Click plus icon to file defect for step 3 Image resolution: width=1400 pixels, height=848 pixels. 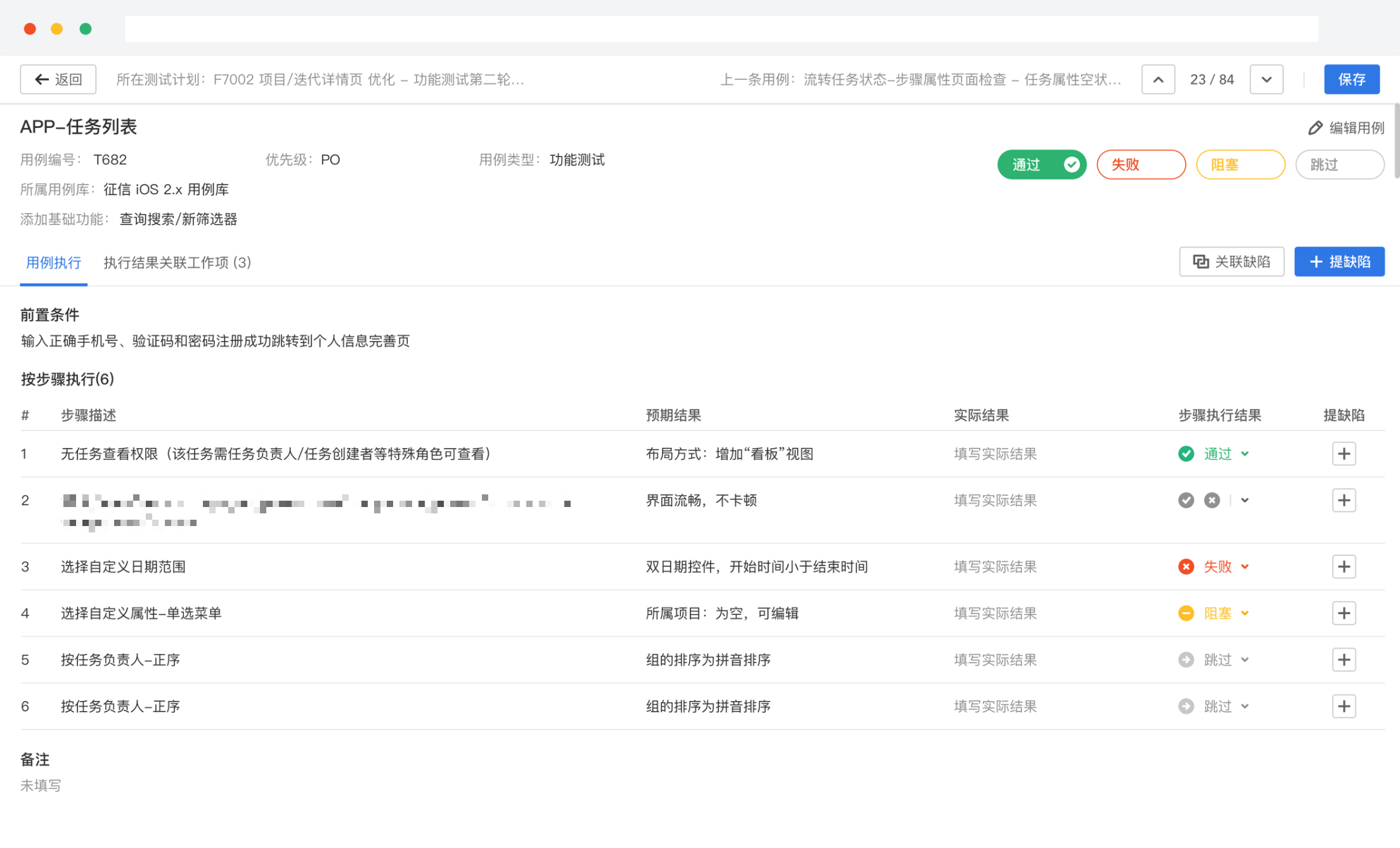[1344, 567]
